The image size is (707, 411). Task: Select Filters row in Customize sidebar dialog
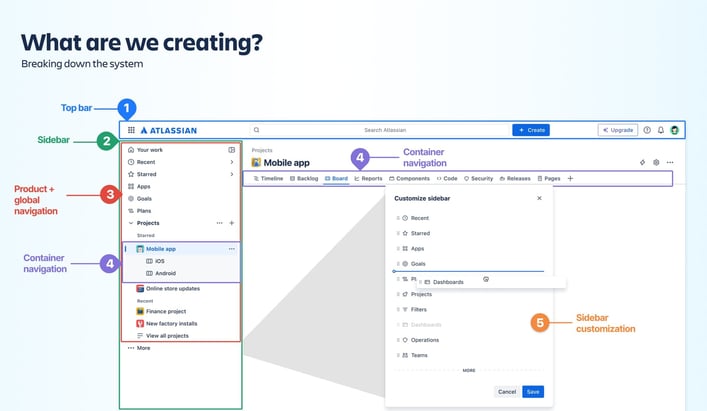click(468, 310)
